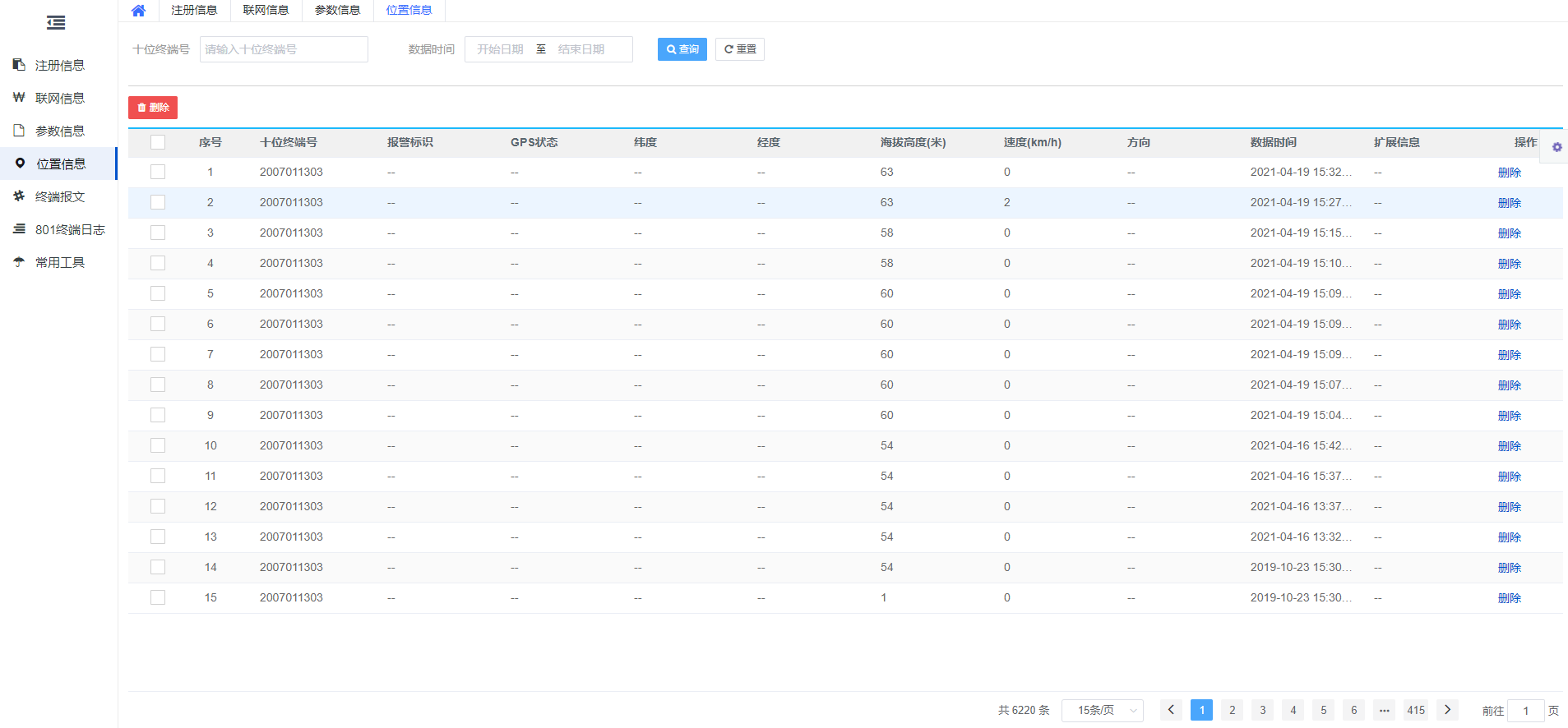
Task: Open 终端报文 in the sidebar menu
Action: pos(58,196)
